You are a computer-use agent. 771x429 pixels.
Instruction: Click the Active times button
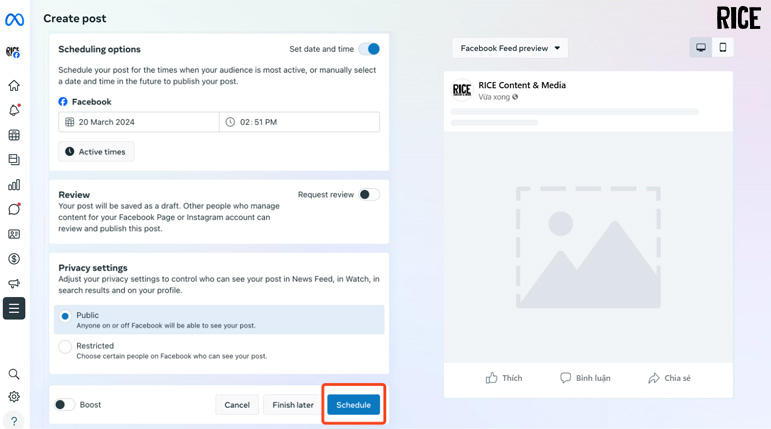coord(96,152)
